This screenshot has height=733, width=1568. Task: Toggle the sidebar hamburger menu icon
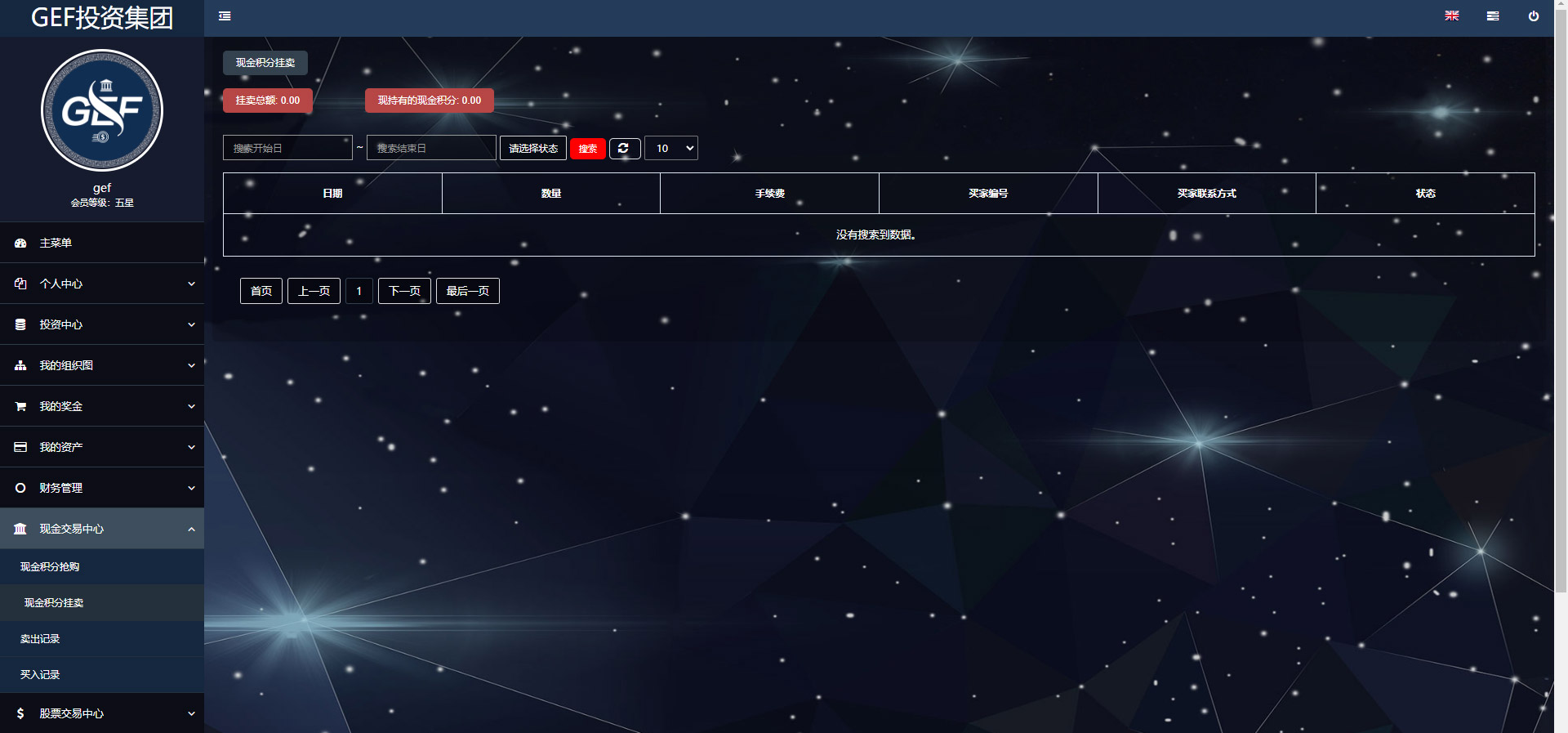[x=225, y=16]
